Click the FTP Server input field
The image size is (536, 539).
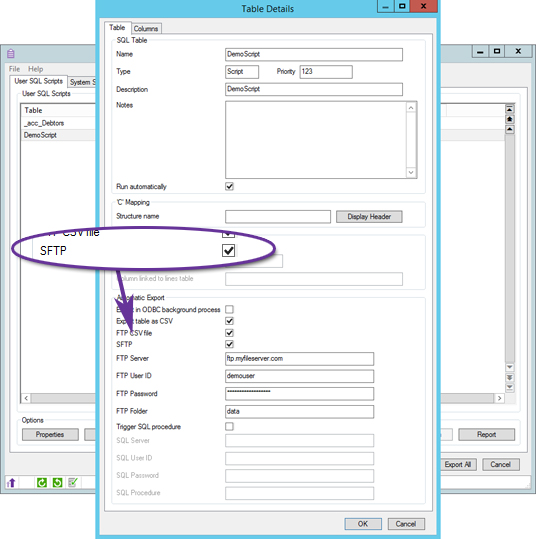[x=299, y=359]
